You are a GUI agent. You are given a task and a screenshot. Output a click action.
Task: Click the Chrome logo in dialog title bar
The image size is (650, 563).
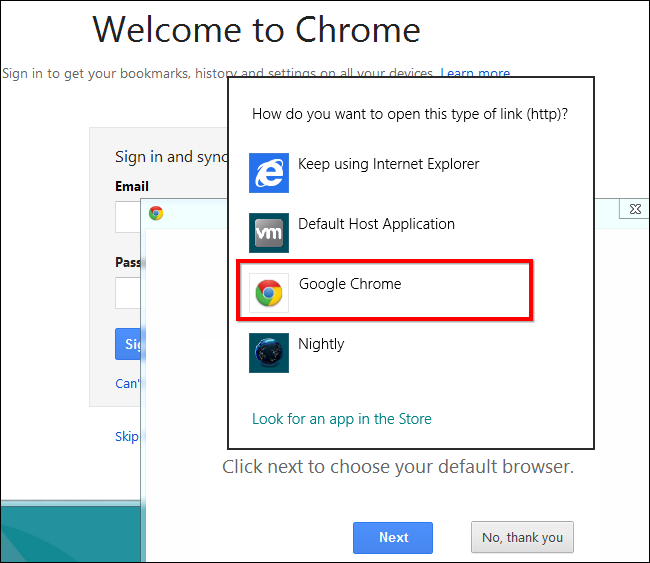point(156,213)
